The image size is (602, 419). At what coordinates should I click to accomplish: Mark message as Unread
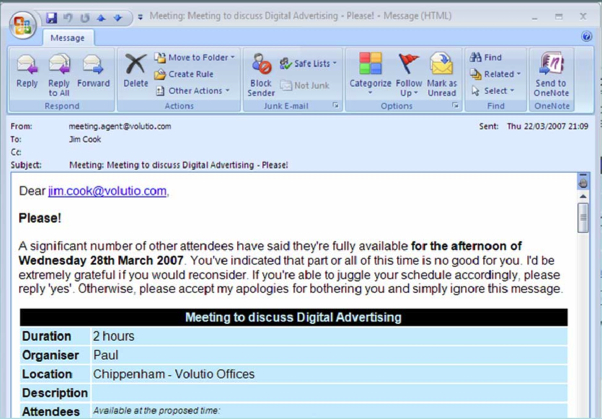click(x=442, y=72)
